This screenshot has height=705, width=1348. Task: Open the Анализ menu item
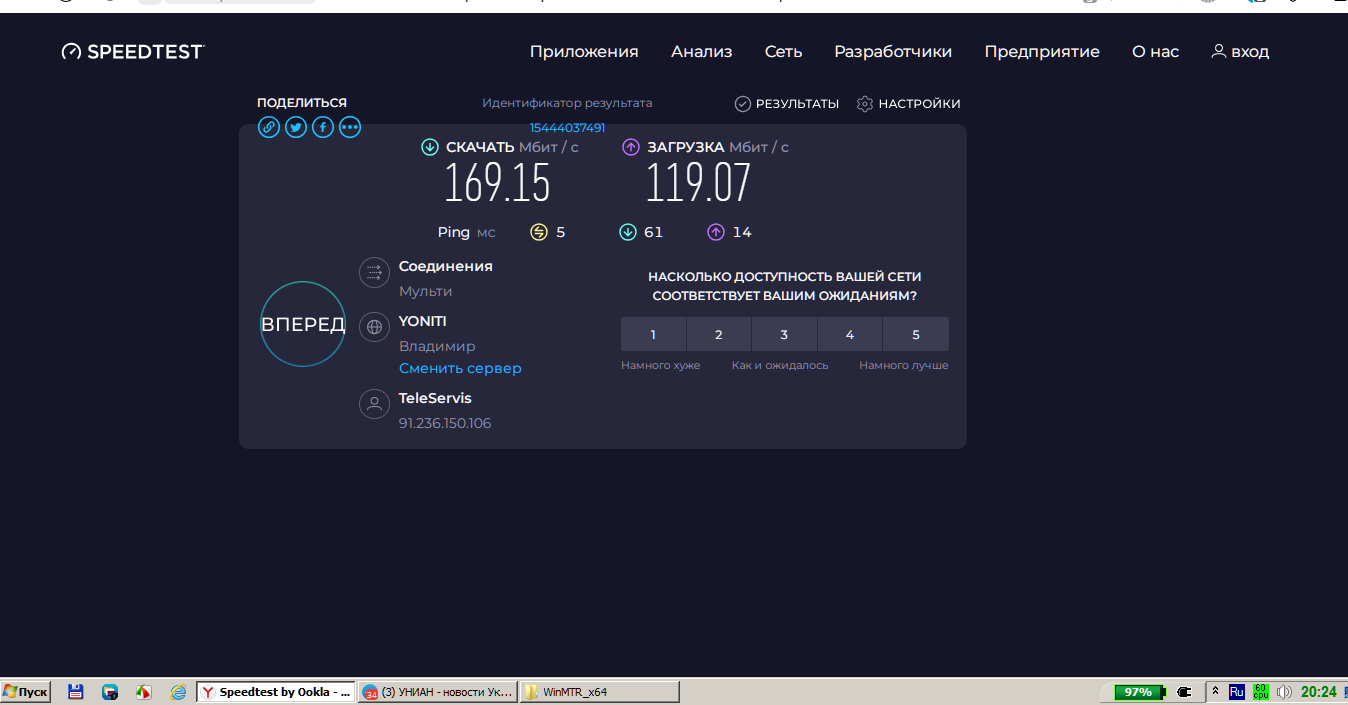point(701,52)
